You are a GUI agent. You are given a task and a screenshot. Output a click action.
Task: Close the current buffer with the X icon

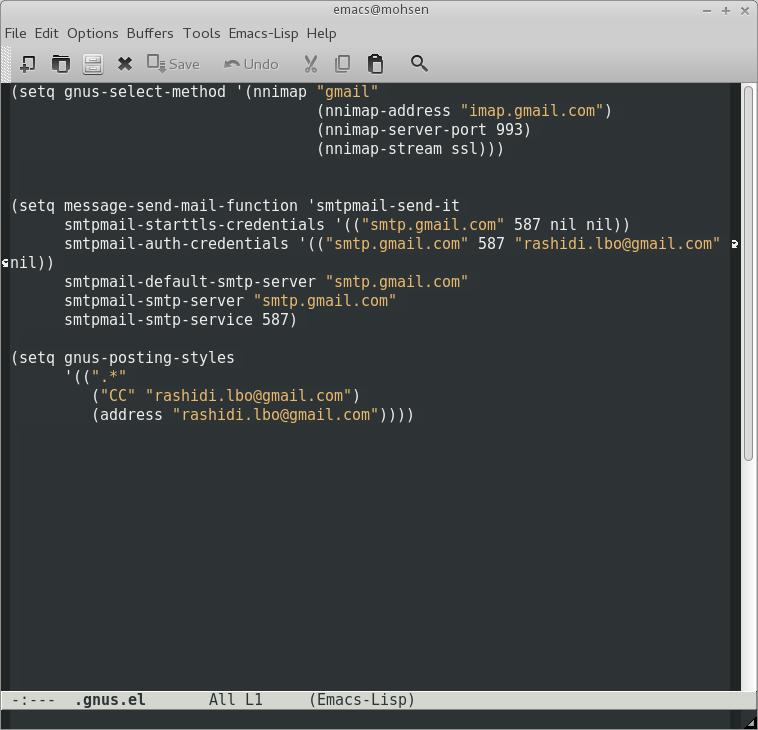pyautogui.click(x=125, y=64)
